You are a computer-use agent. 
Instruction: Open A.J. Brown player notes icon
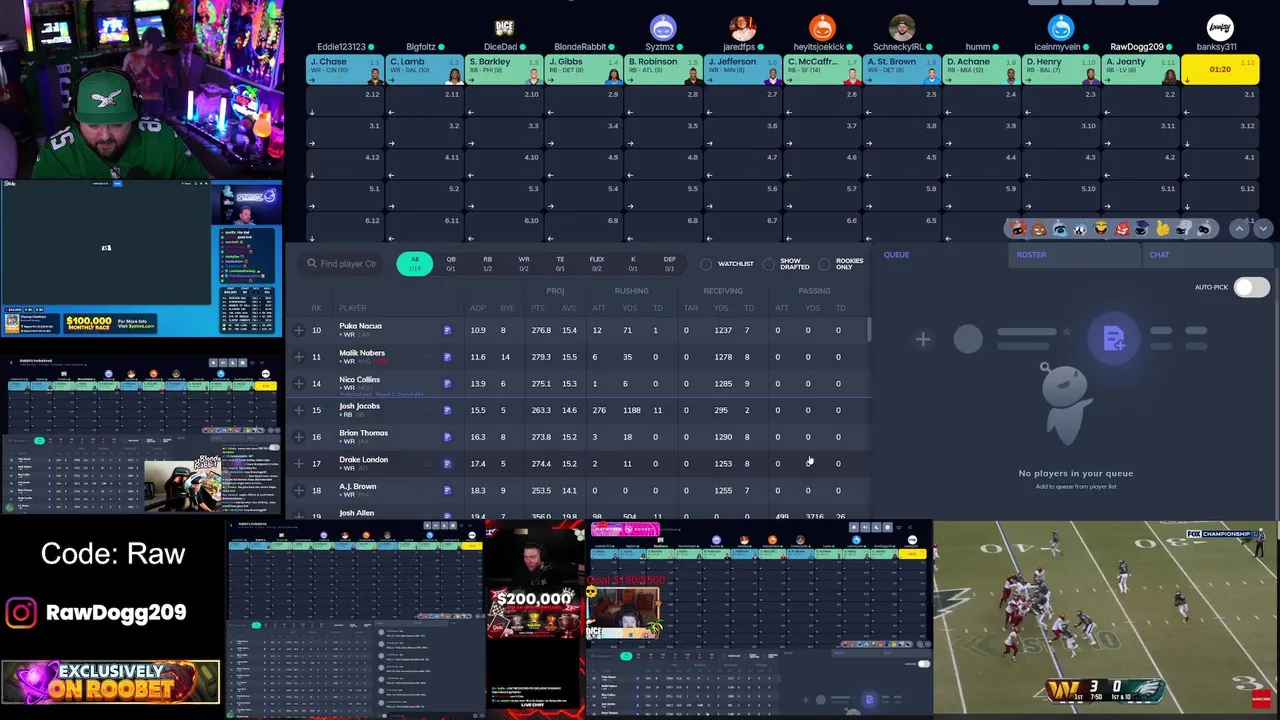pos(447,490)
